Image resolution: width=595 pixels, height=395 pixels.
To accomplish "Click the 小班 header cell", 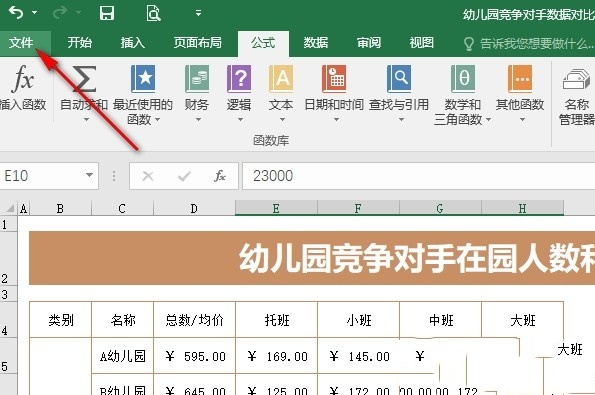I will 359,320.
